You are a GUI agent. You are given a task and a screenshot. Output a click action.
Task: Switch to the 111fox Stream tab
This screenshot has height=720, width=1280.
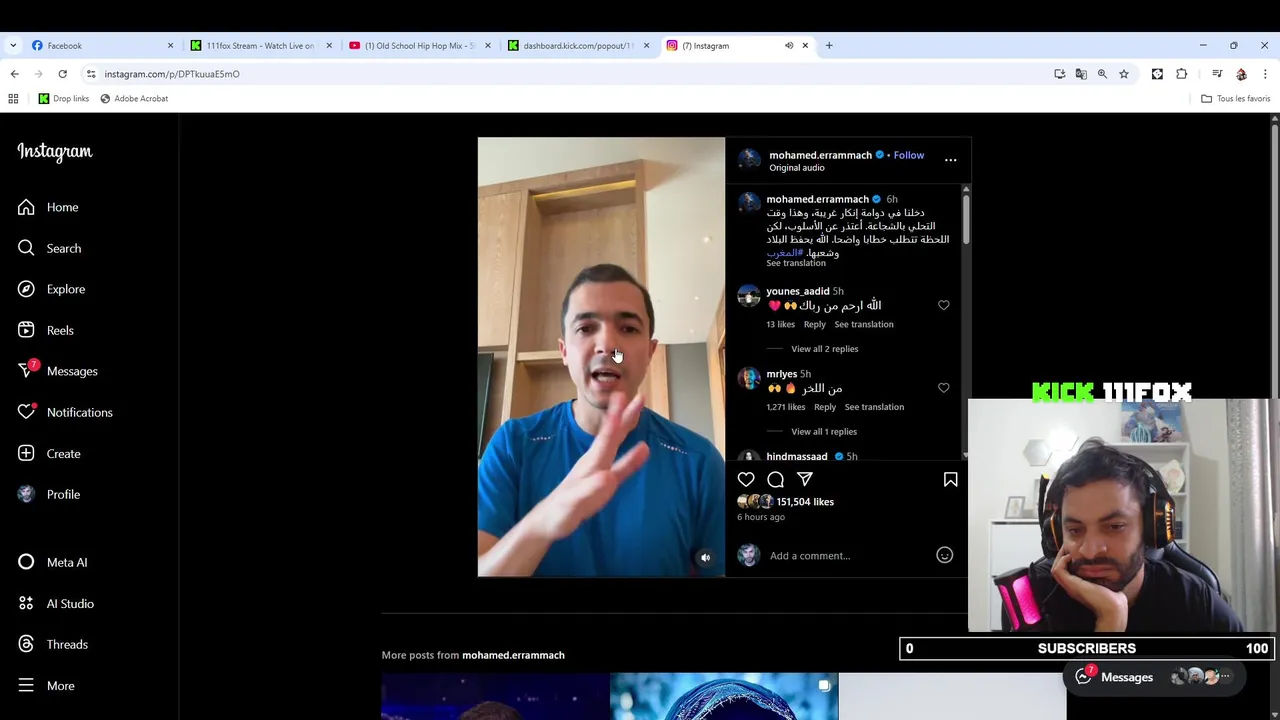[x=260, y=45]
